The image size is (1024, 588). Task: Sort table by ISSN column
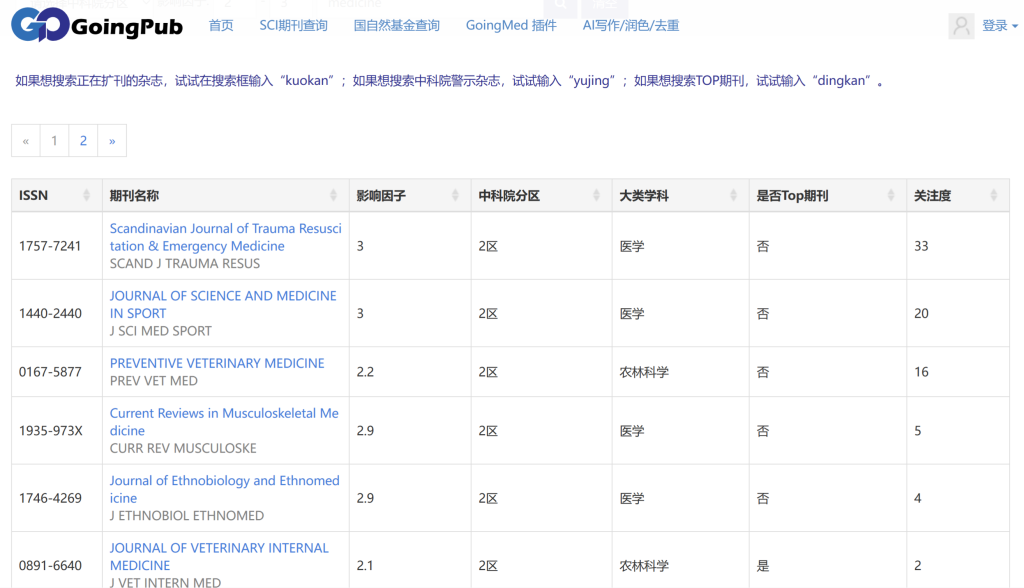[86, 195]
